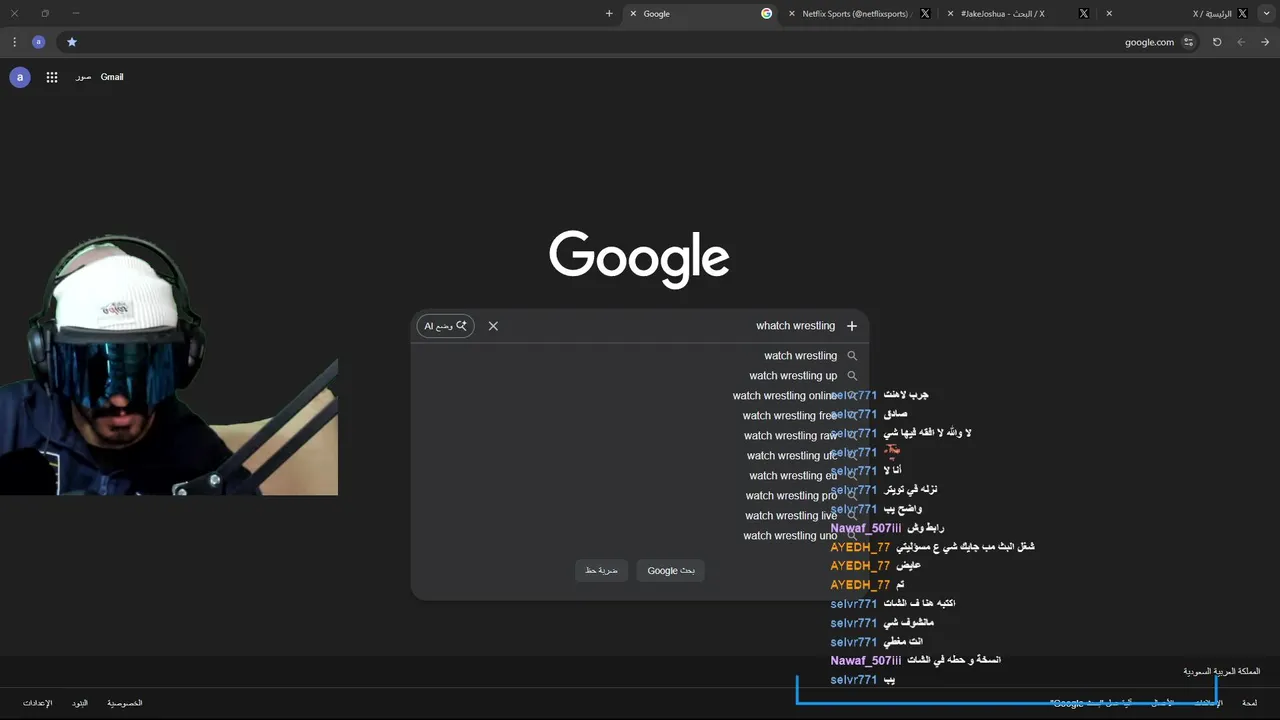This screenshot has height=720, width=1280.
Task: Click the magnifier beside 'watch wrestling up'
Action: coord(852,376)
